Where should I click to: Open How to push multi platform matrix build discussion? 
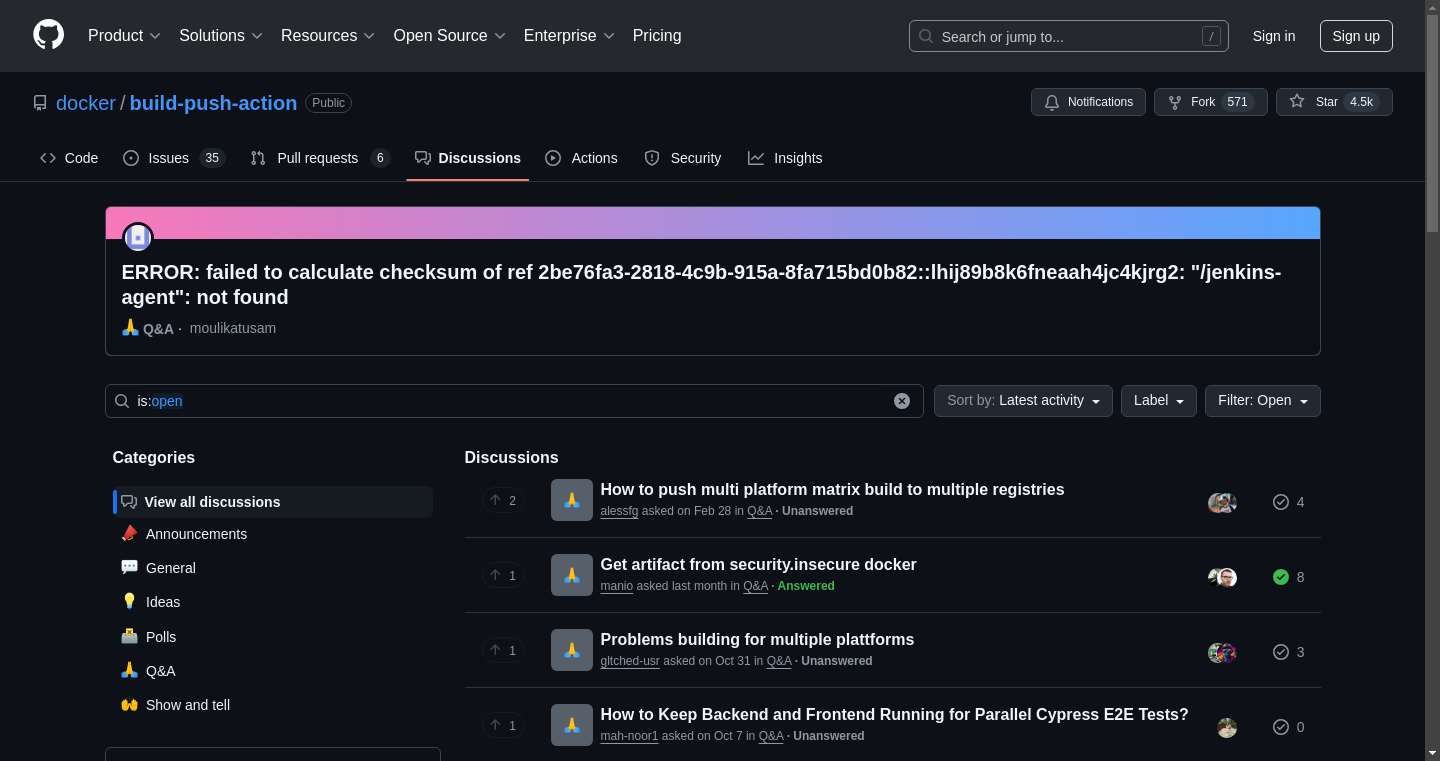click(x=832, y=490)
